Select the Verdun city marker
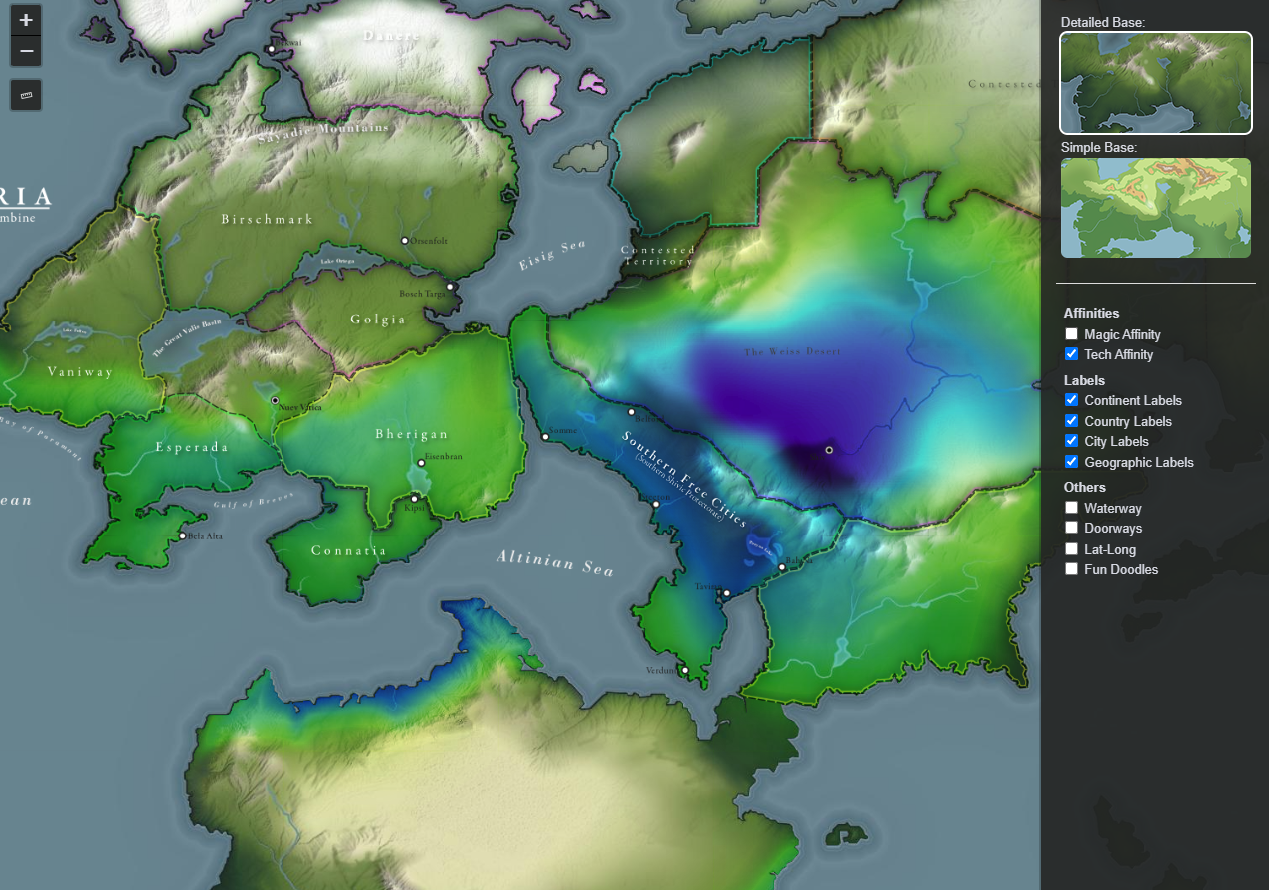Image resolution: width=1269 pixels, height=890 pixels. 685,670
